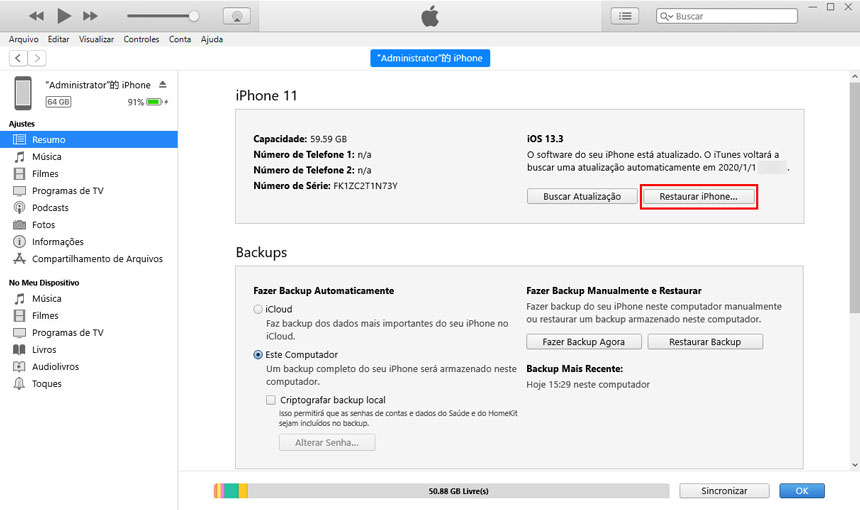Select the Este Computador backup option
Image resolution: width=860 pixels, height=510 pixels.
tap(259, 355)
